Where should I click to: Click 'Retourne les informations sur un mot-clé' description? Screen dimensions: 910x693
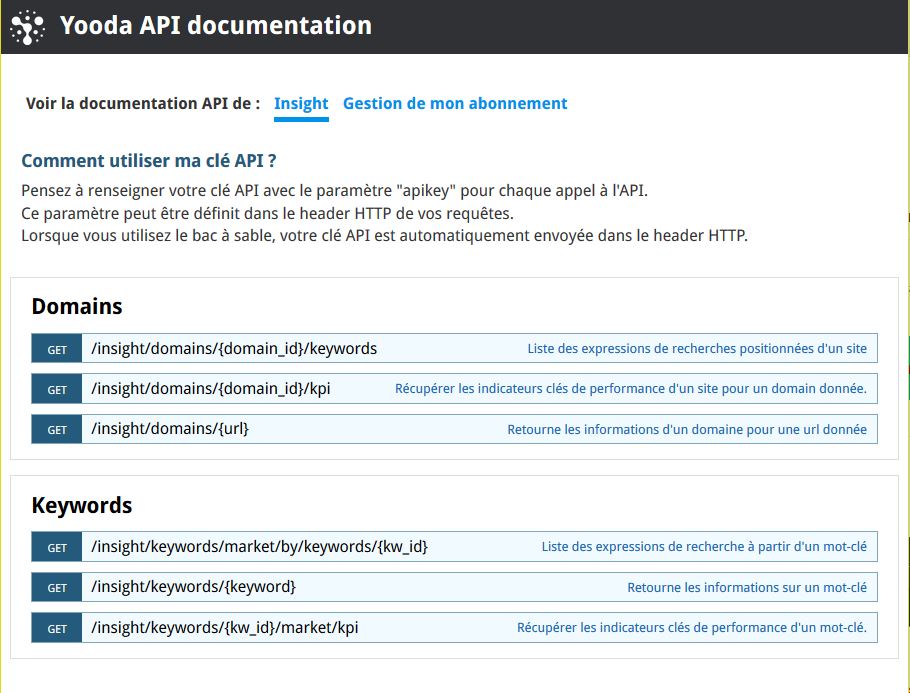pos(747,587)
